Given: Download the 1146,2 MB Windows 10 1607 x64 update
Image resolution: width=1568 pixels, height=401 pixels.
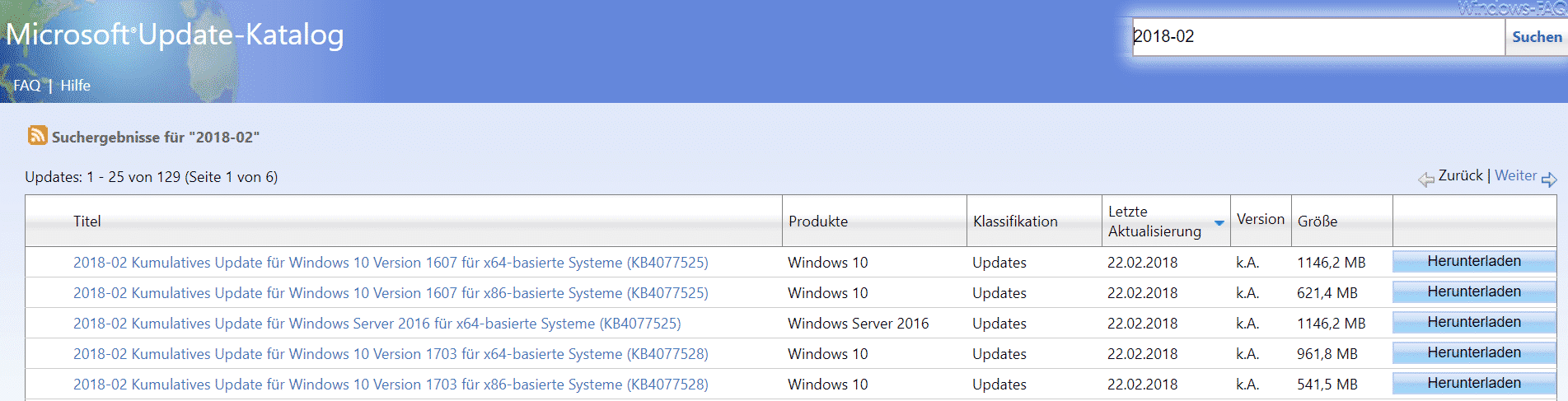Looking at the screenshot, I should [x=1474, y=261].
